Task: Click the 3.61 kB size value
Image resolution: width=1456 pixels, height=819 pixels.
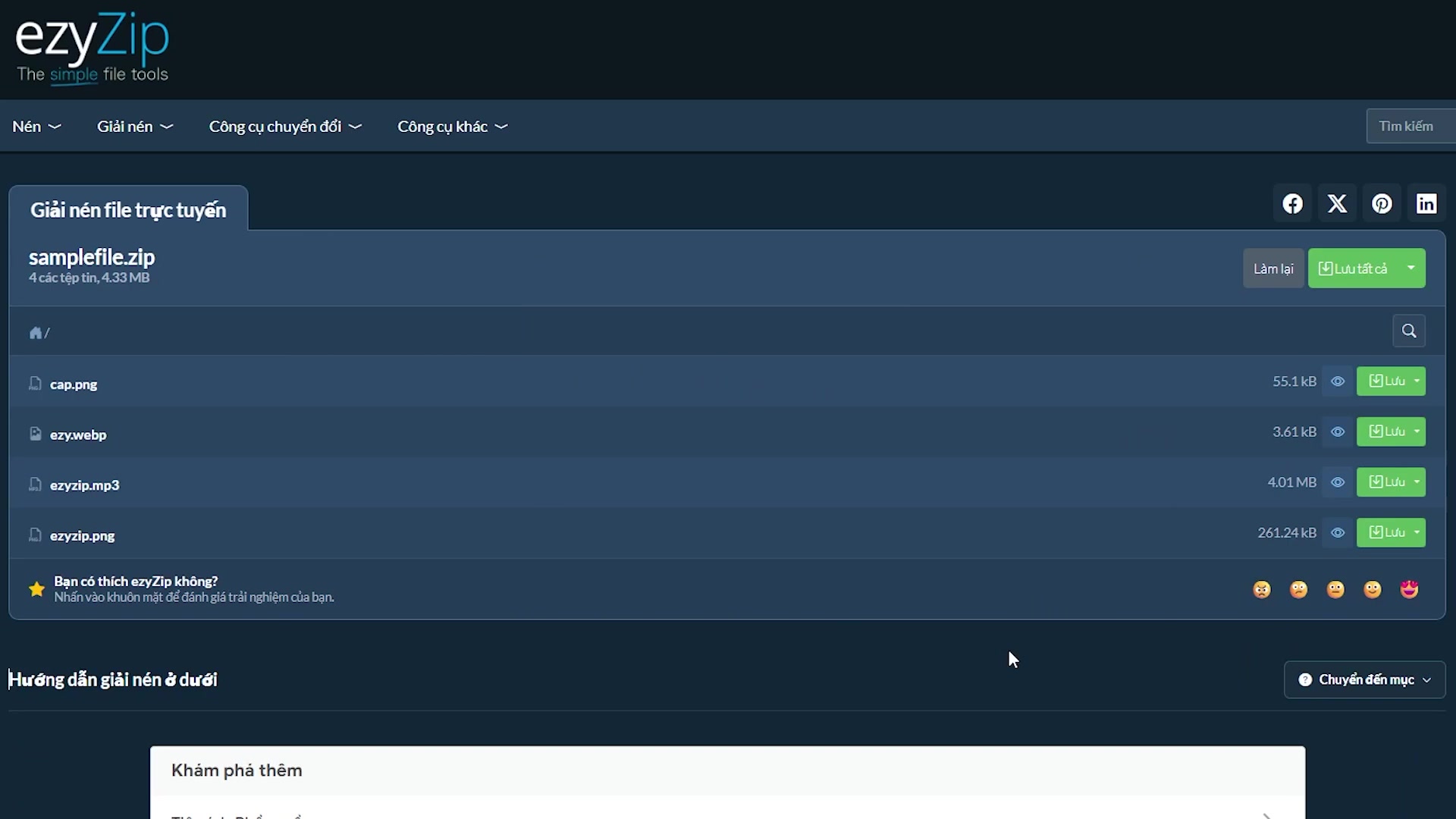Action: (x=1294, y=431)
